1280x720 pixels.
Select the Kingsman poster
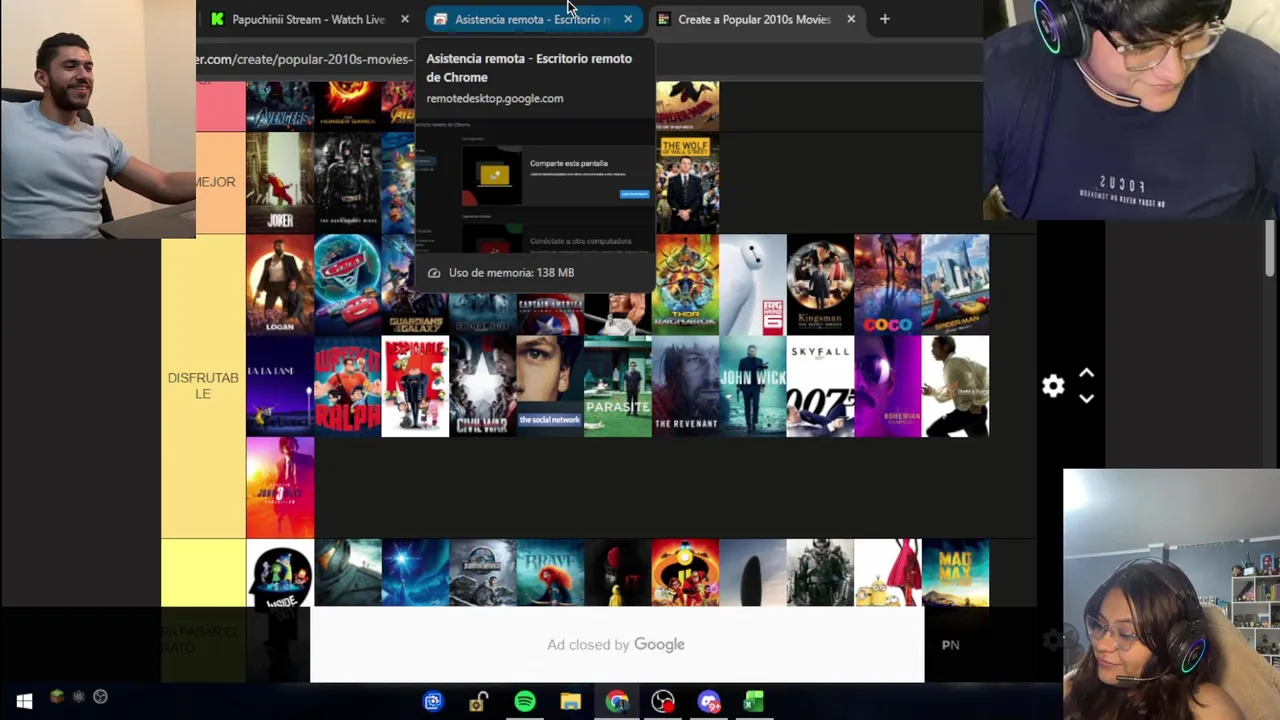[820, 284]
